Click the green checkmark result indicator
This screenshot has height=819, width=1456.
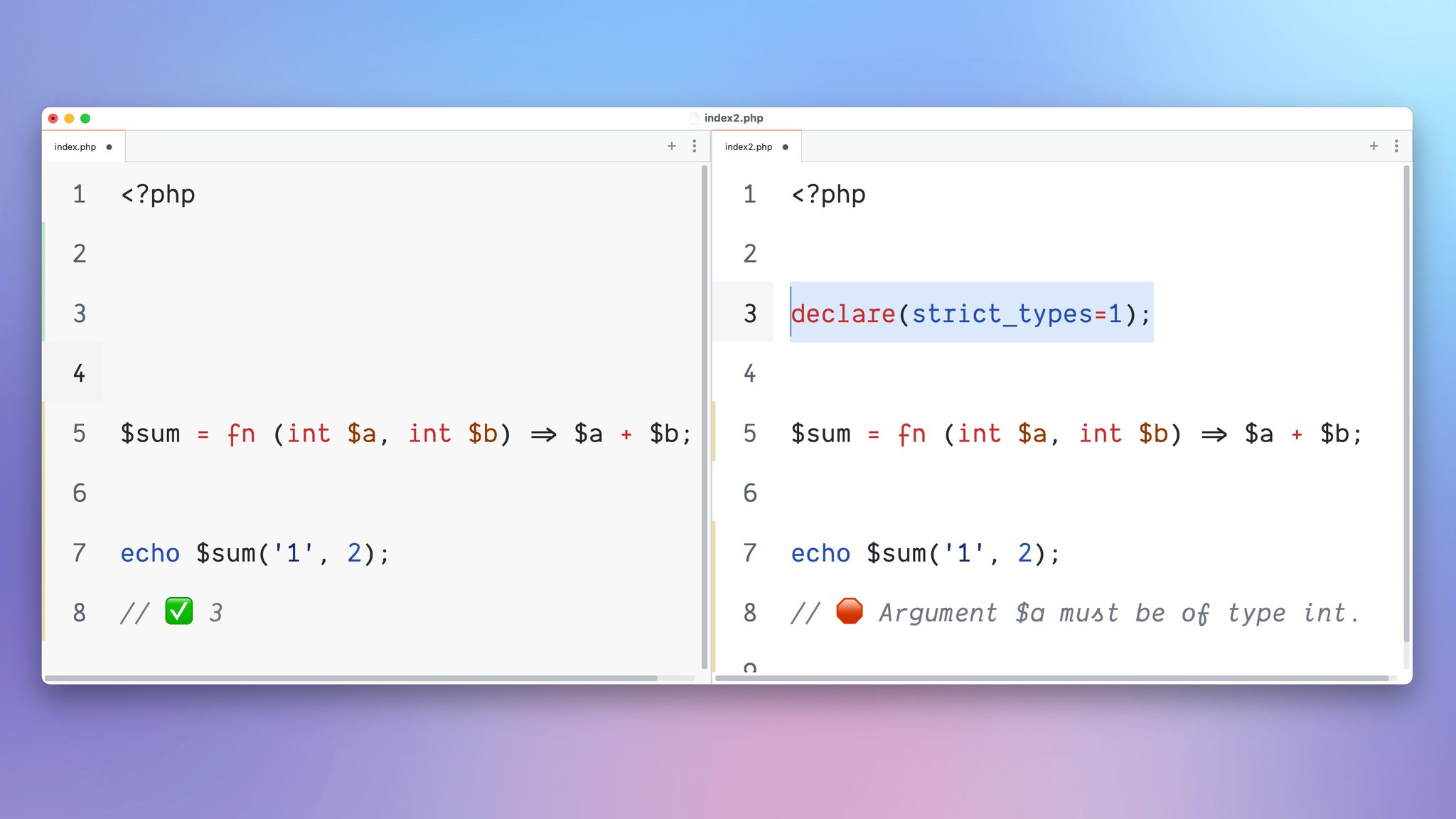[176, 613]
